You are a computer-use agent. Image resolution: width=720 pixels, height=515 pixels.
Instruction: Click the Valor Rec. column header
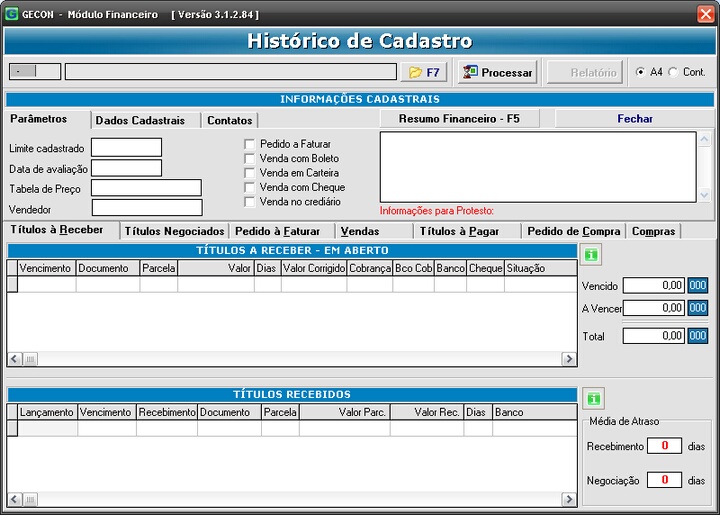point(427,412)
